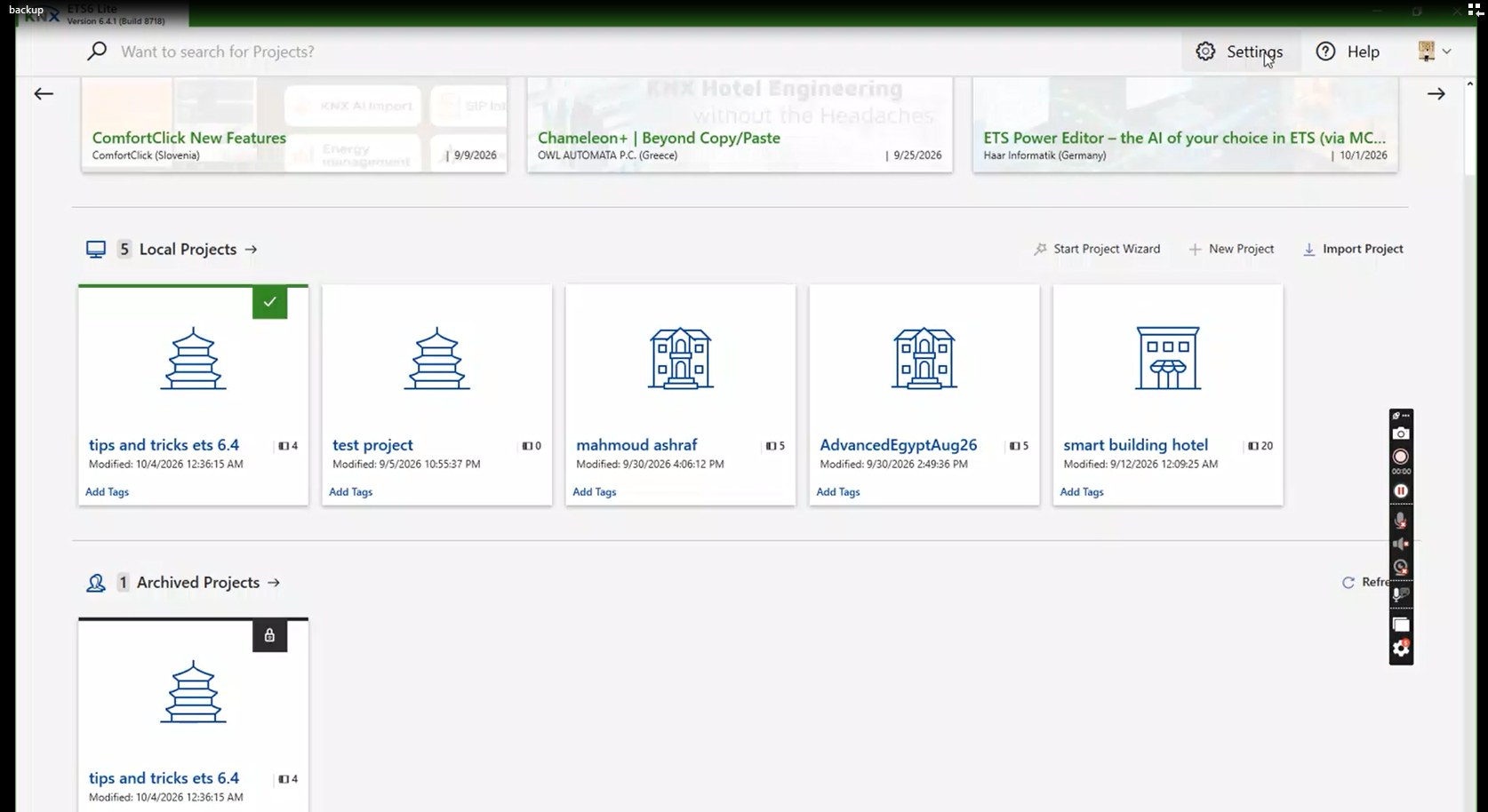The height and width of the screenshot is (812, 1488).
Task: Click Add Tags under AdvancedEgyptAug26
Action: 837,492
